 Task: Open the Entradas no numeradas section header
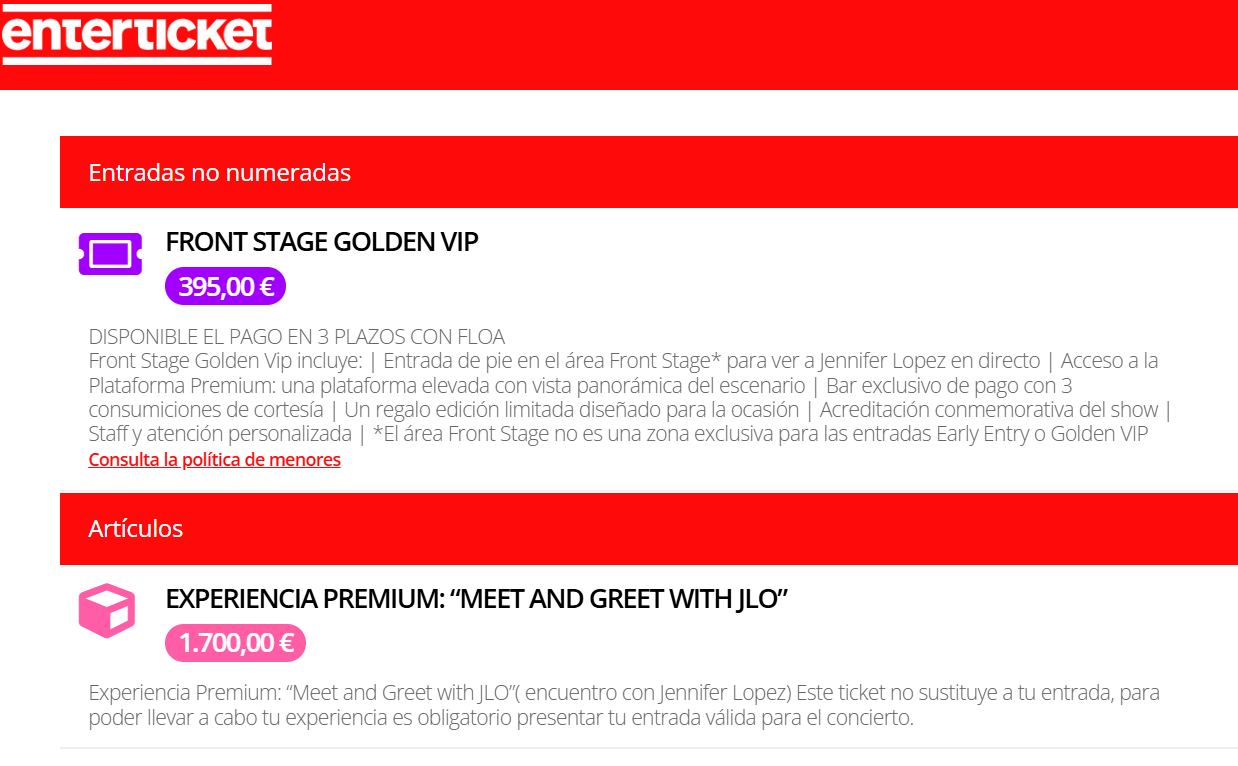649,172
